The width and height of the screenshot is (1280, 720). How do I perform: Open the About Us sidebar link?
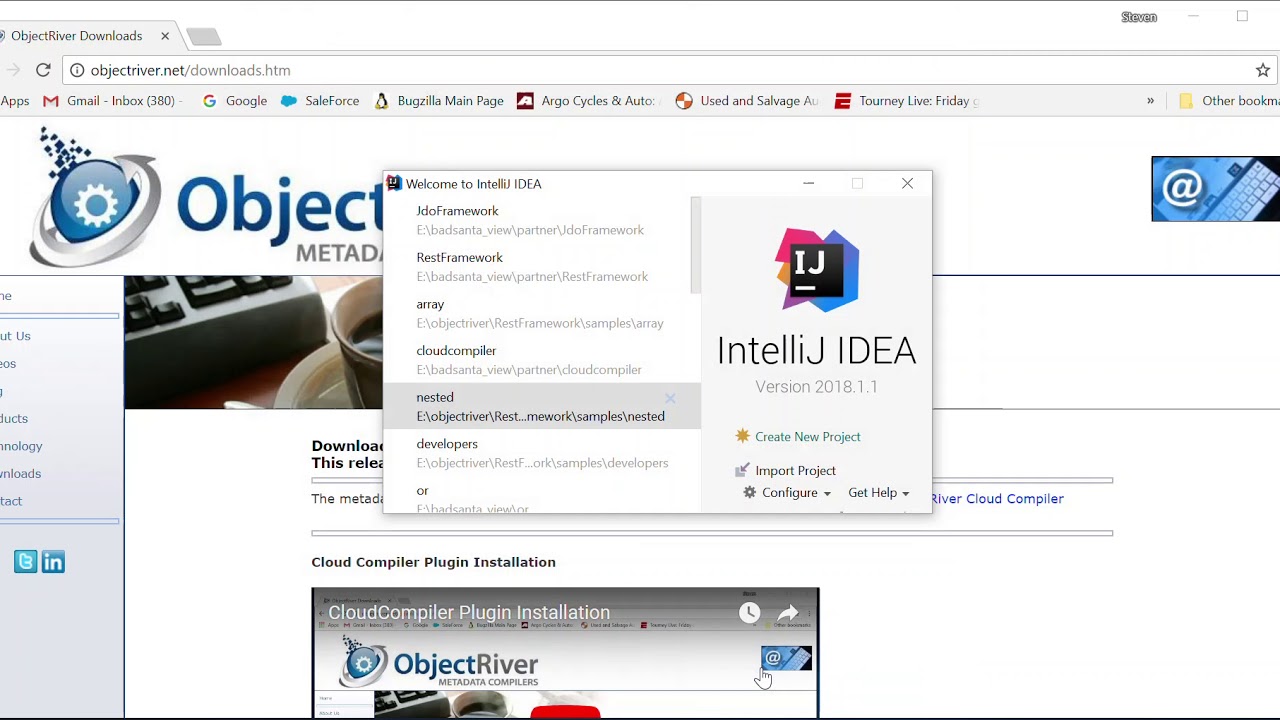tap(15, 336)
